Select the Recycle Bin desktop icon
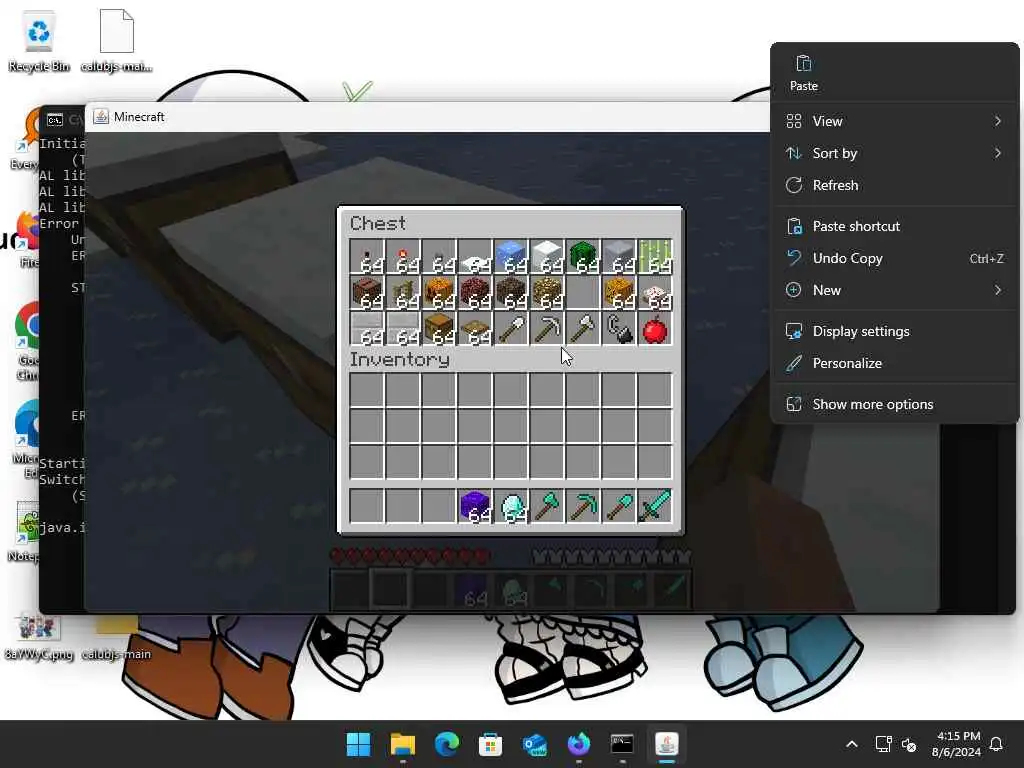Viewport: 1024px width, 768px height. tap(39, 40)
